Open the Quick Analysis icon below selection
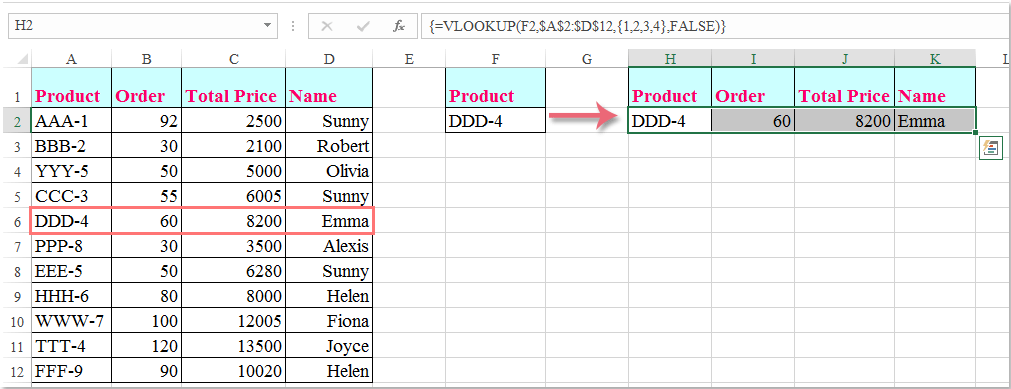This screenshot has width=1011, height=389. click(x=989, y=148)
